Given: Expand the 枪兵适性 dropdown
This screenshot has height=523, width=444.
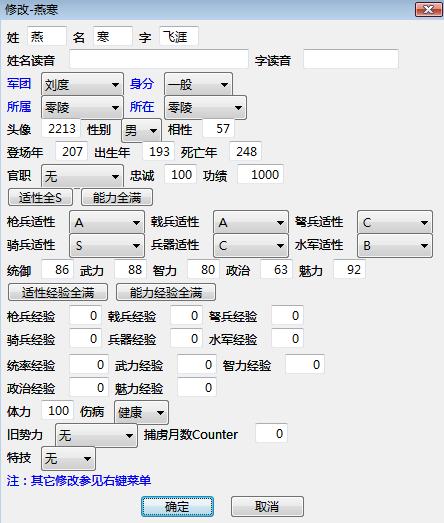Looking at the screenshot, I should point(107,222).
